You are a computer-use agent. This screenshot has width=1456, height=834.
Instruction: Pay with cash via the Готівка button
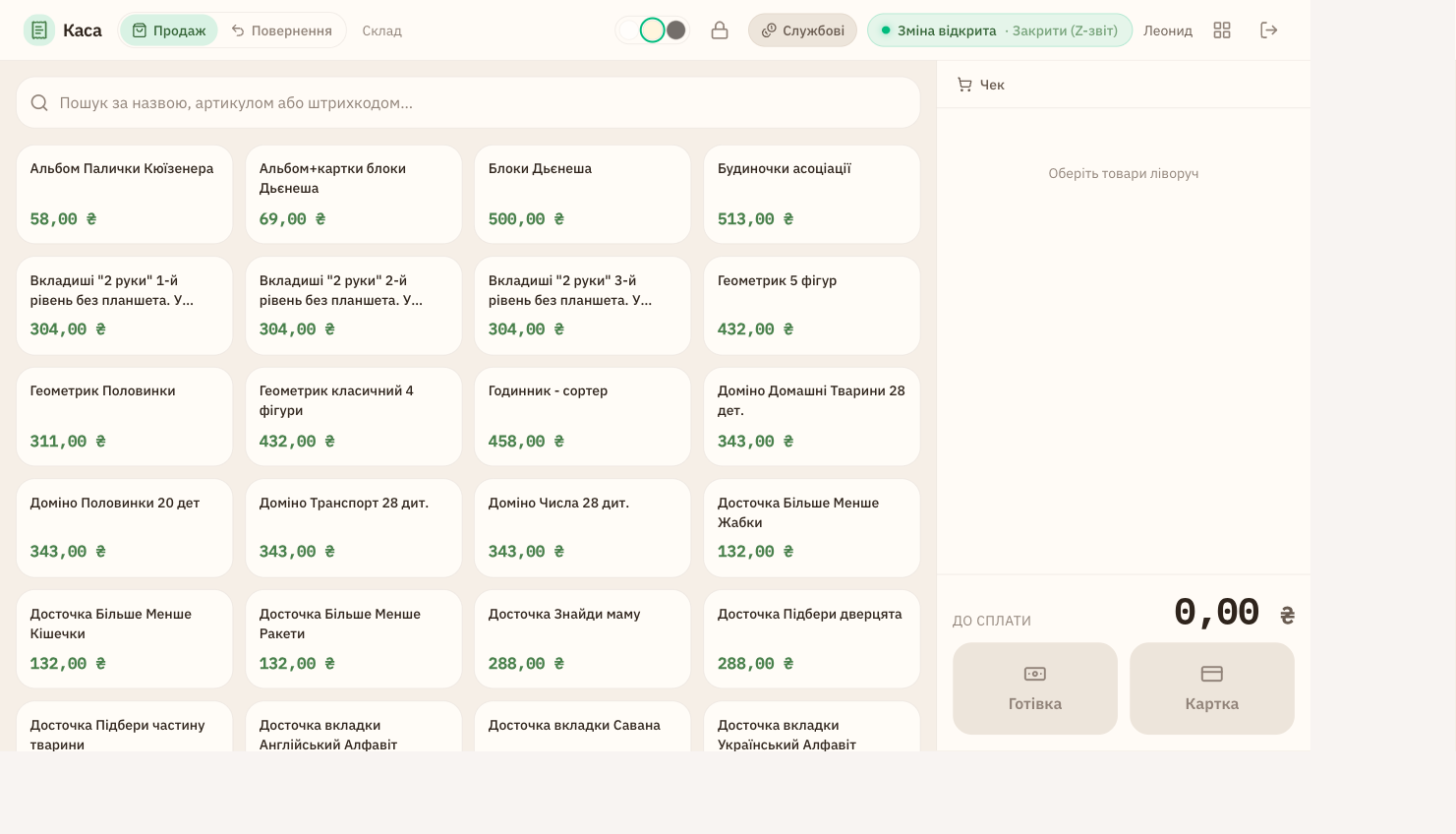(1035, 688)
